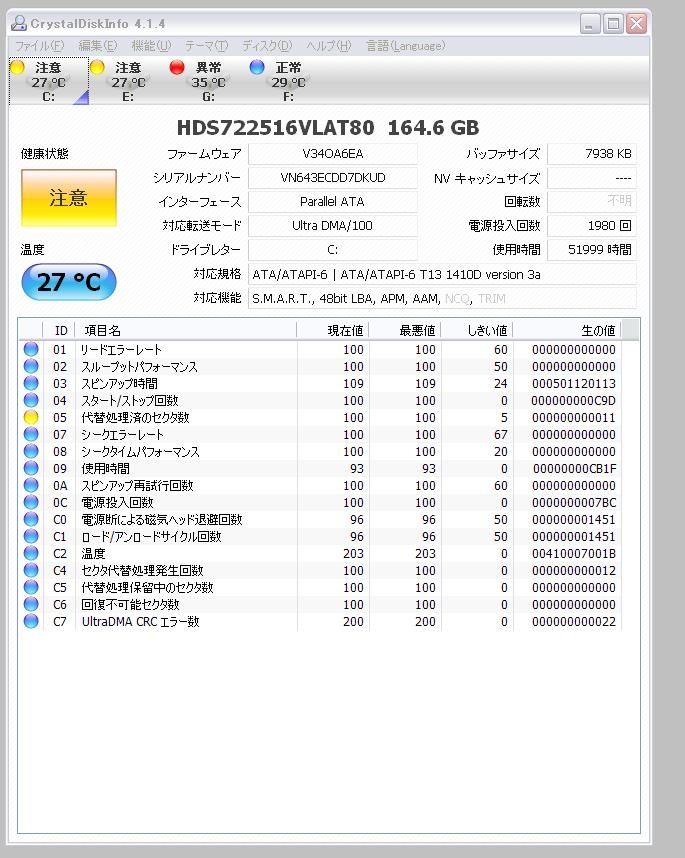Click the drive letter field C:

333,250
